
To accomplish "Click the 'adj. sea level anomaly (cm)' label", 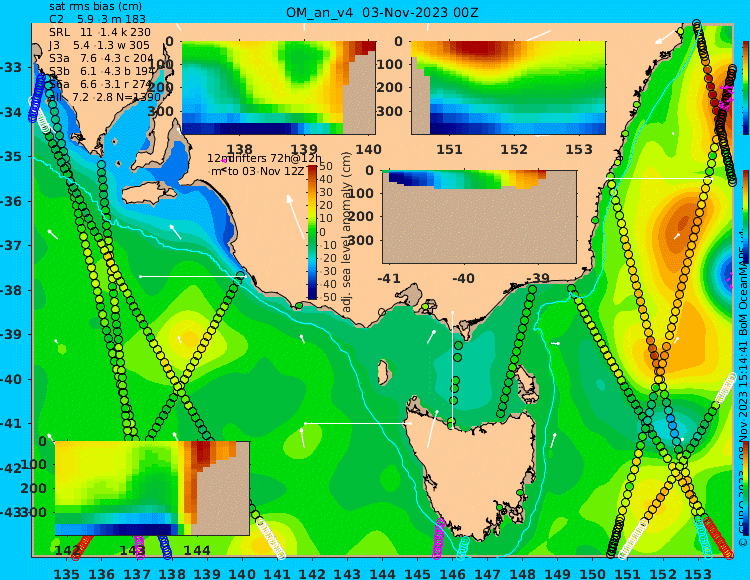I will pos(347,232).
